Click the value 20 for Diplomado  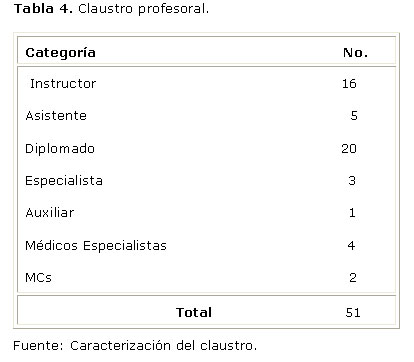(349, 148)
